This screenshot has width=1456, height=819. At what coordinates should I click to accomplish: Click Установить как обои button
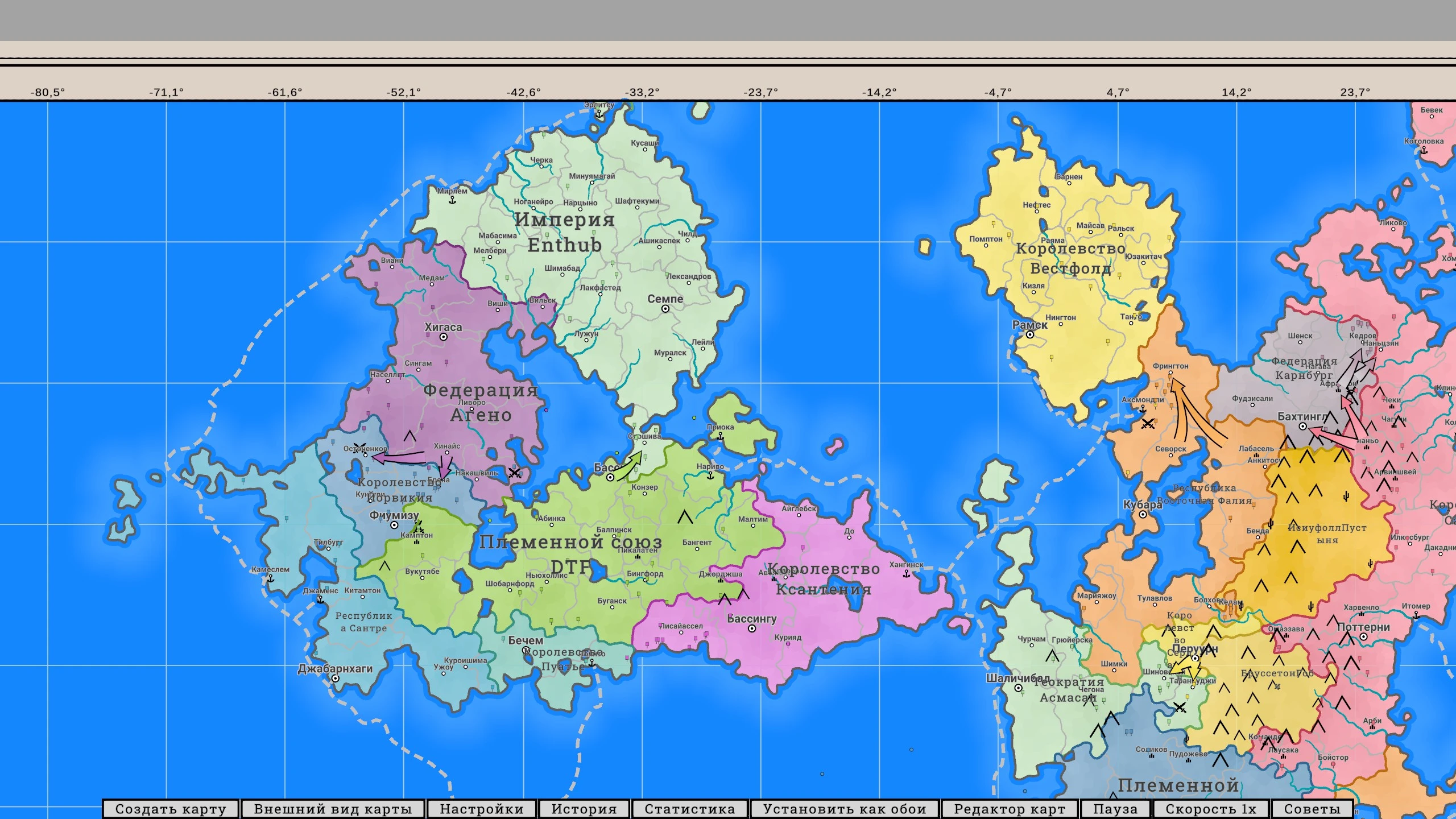(x=845, y=809)
